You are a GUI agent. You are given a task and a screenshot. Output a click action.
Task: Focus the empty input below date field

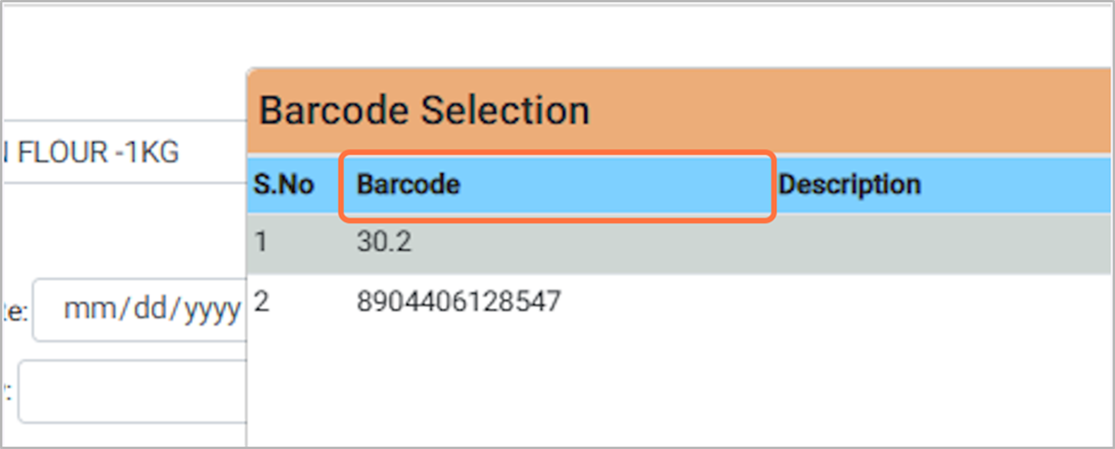point(132,391)
